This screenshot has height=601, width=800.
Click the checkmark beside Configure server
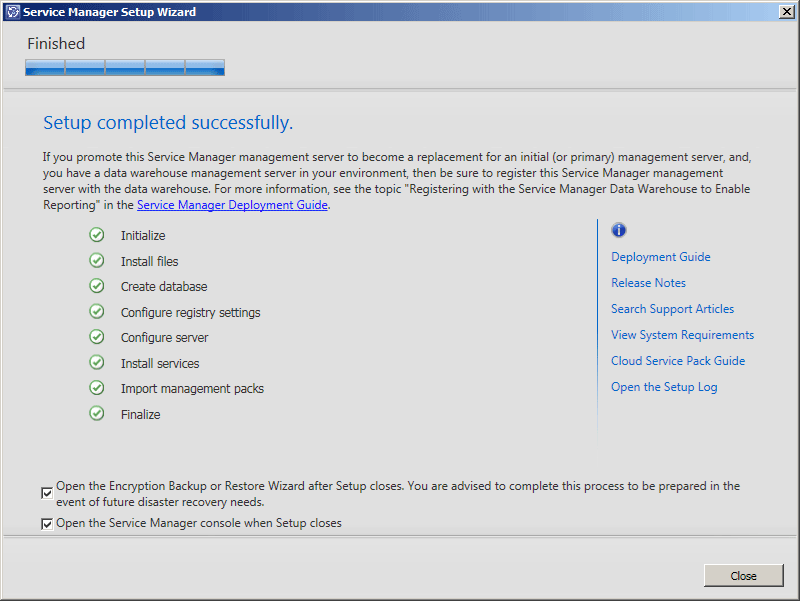pyautogui.click(x=97, y=337)
